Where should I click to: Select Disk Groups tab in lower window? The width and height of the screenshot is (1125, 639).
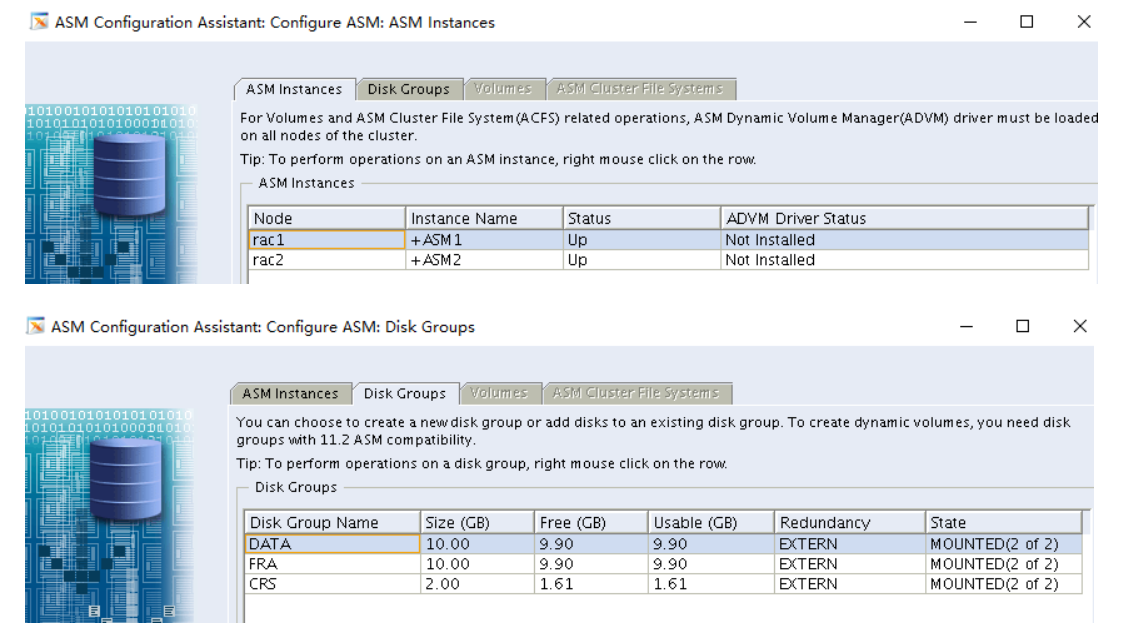405,393
